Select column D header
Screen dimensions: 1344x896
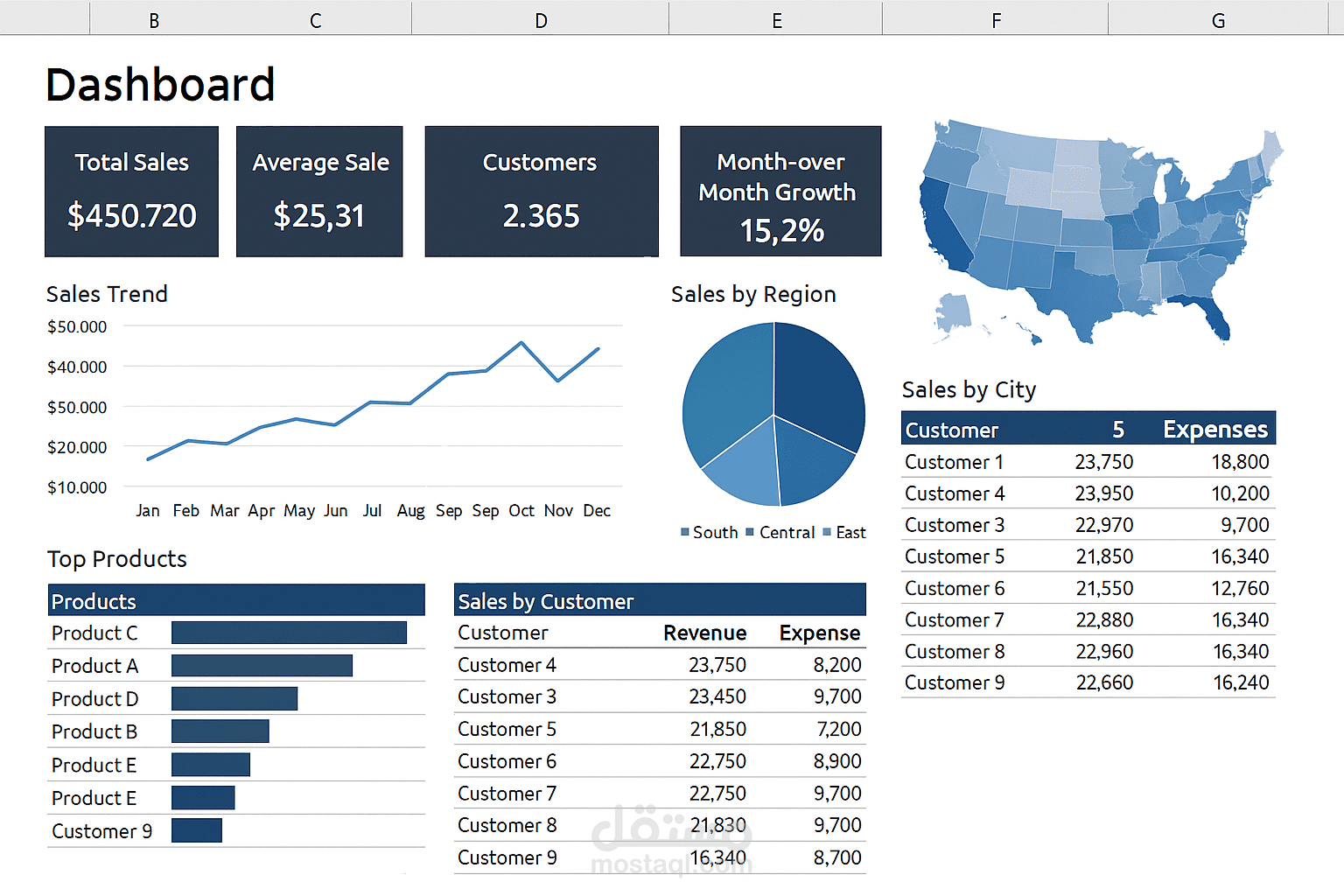(541, 19)
